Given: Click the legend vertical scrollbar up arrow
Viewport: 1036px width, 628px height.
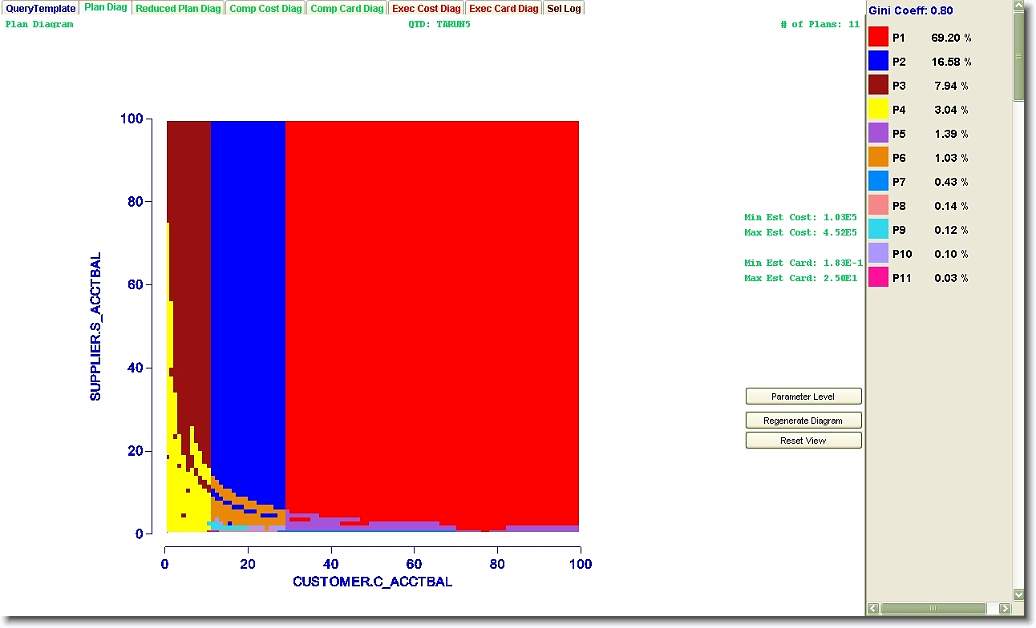Looking at the screenshot, I should (1019, 8).
